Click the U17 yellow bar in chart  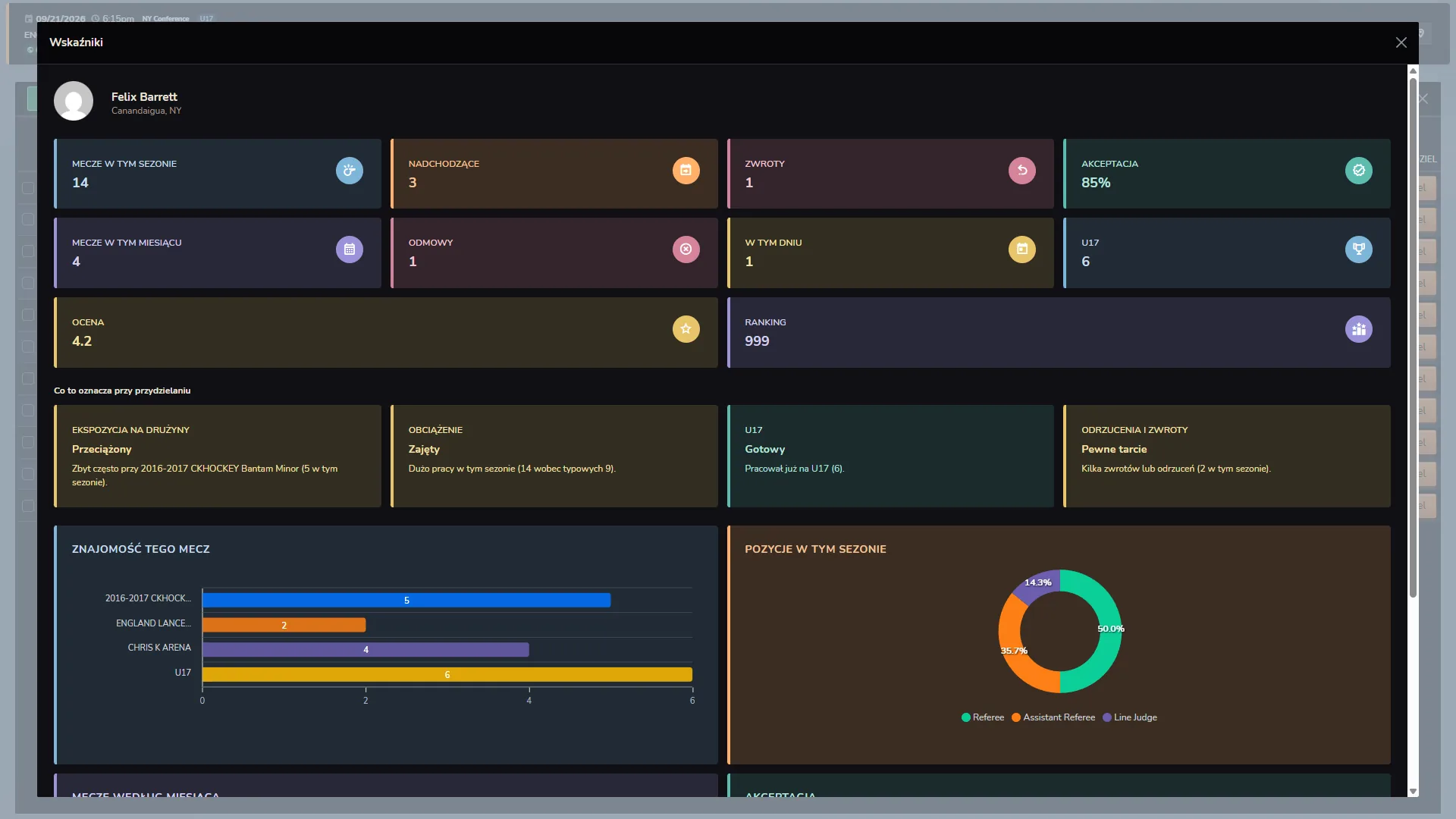pyautogui.click(x=447, y=674)
